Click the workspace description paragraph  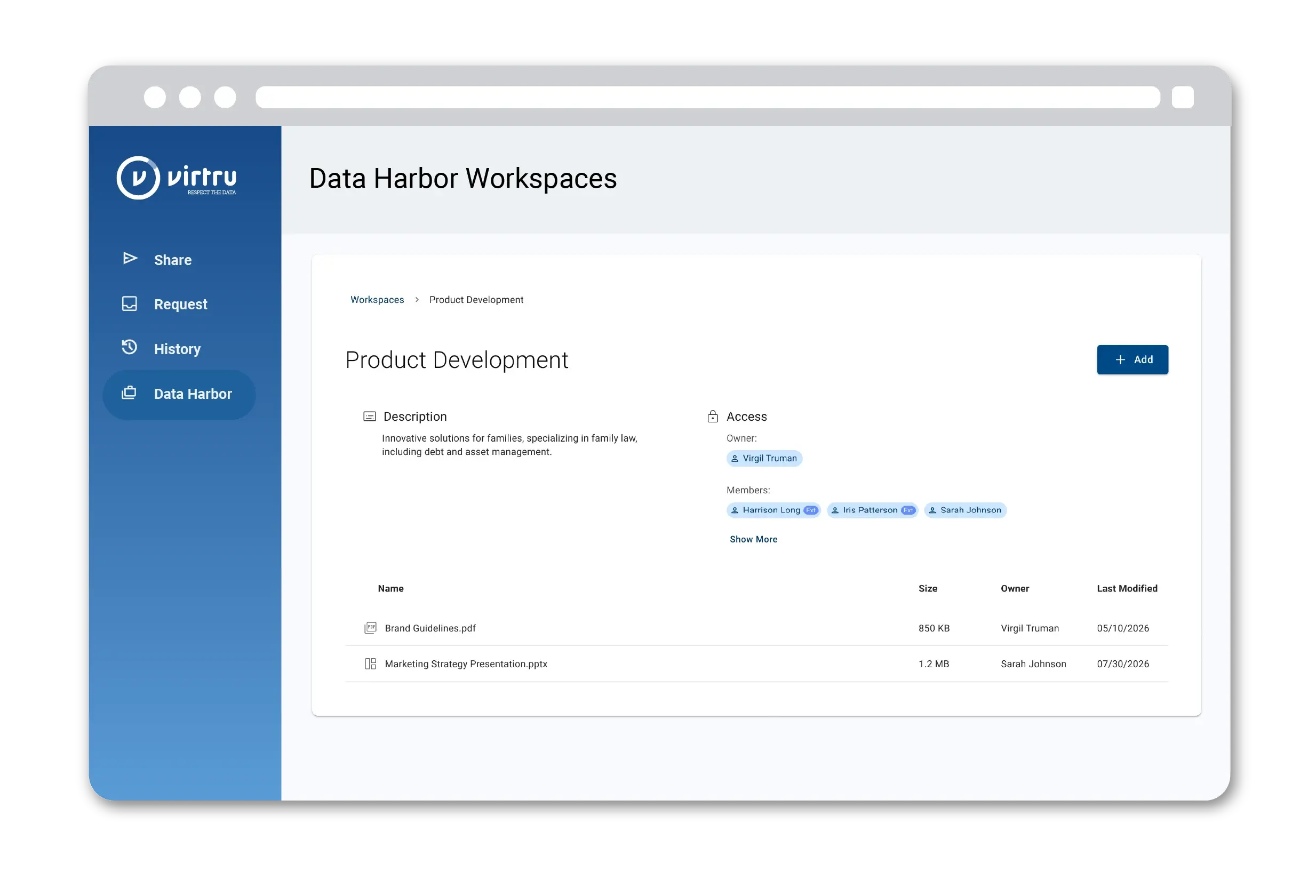pyautogui.click(x=509, y=445)
